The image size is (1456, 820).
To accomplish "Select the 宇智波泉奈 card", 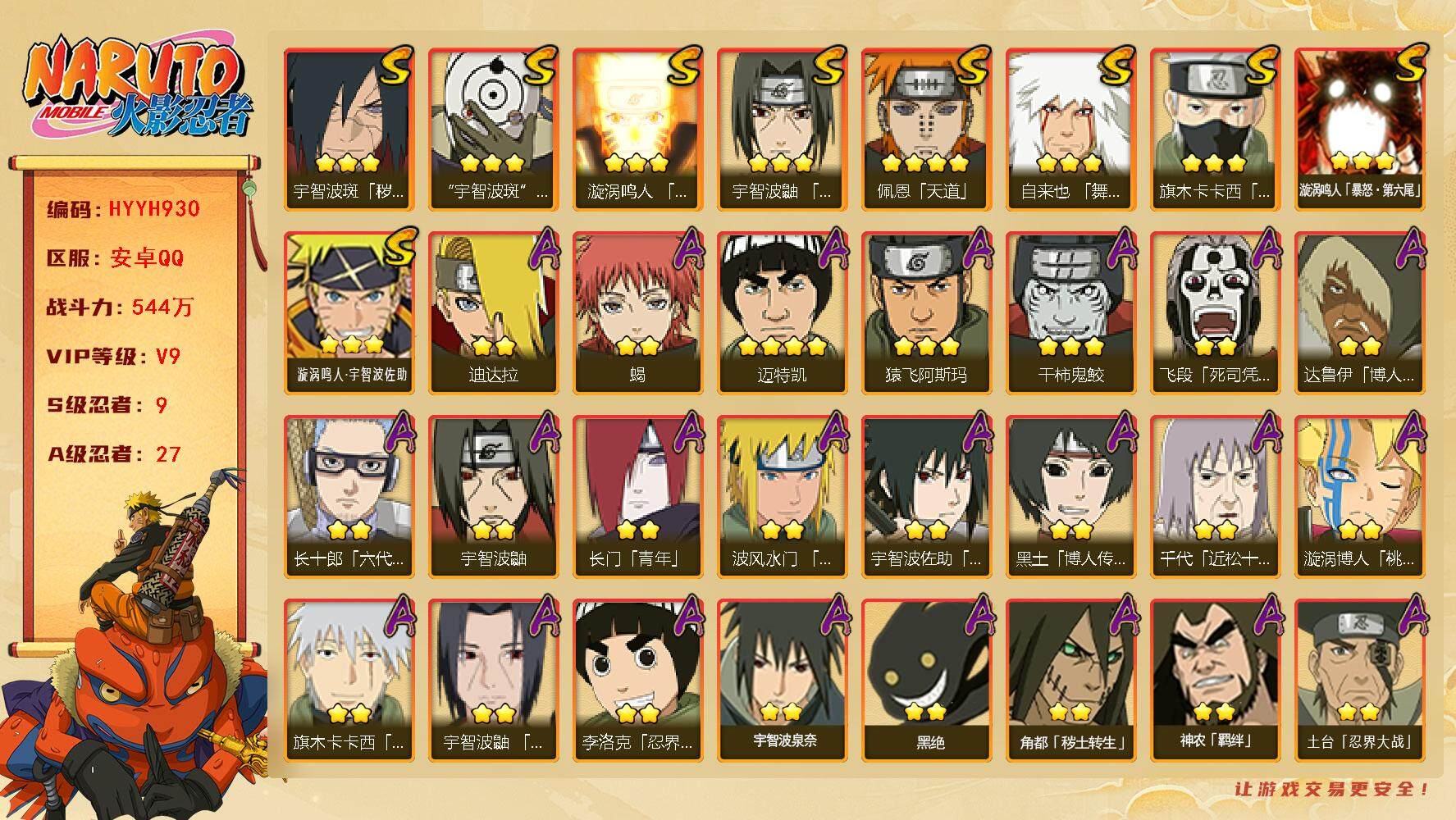I will (782, 681).
